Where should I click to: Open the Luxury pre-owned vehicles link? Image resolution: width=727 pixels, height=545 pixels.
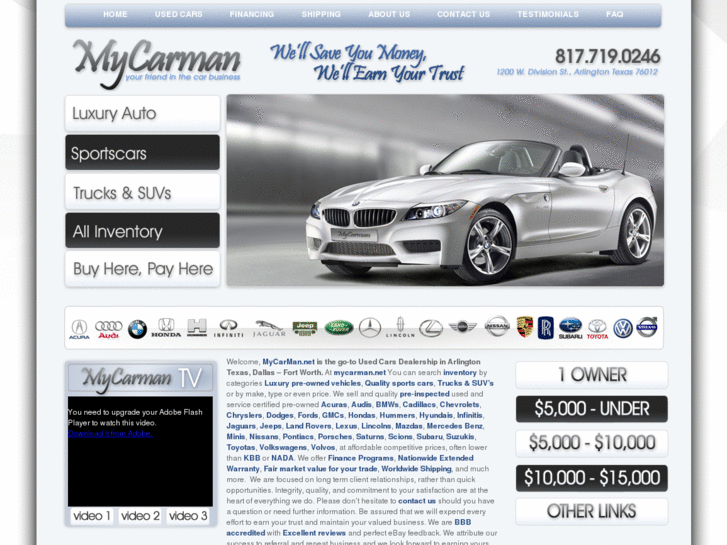[x=312, y=383]
